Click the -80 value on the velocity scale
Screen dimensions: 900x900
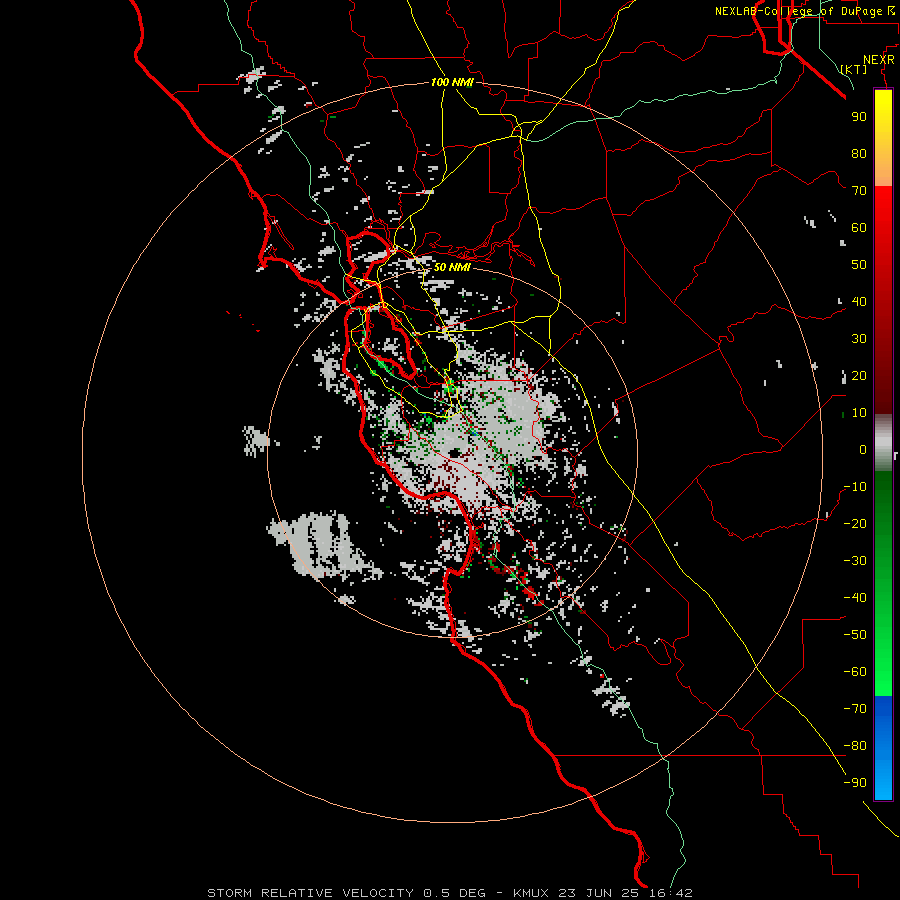[855, 746]
